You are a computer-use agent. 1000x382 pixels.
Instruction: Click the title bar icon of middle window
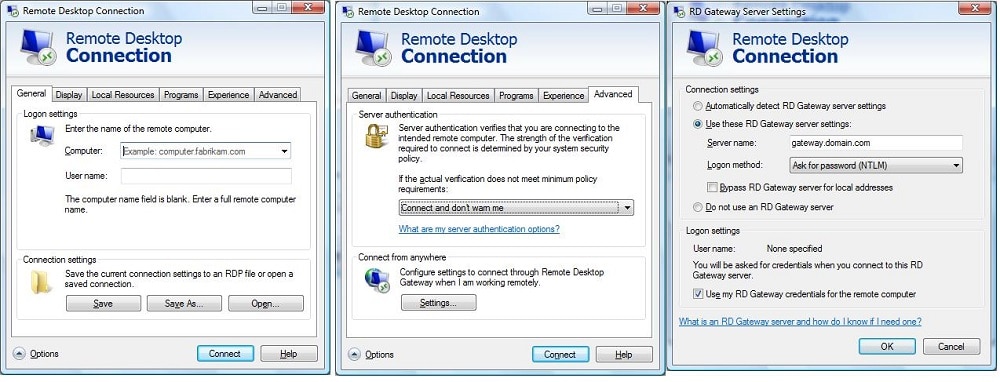[x=348, y=11]
